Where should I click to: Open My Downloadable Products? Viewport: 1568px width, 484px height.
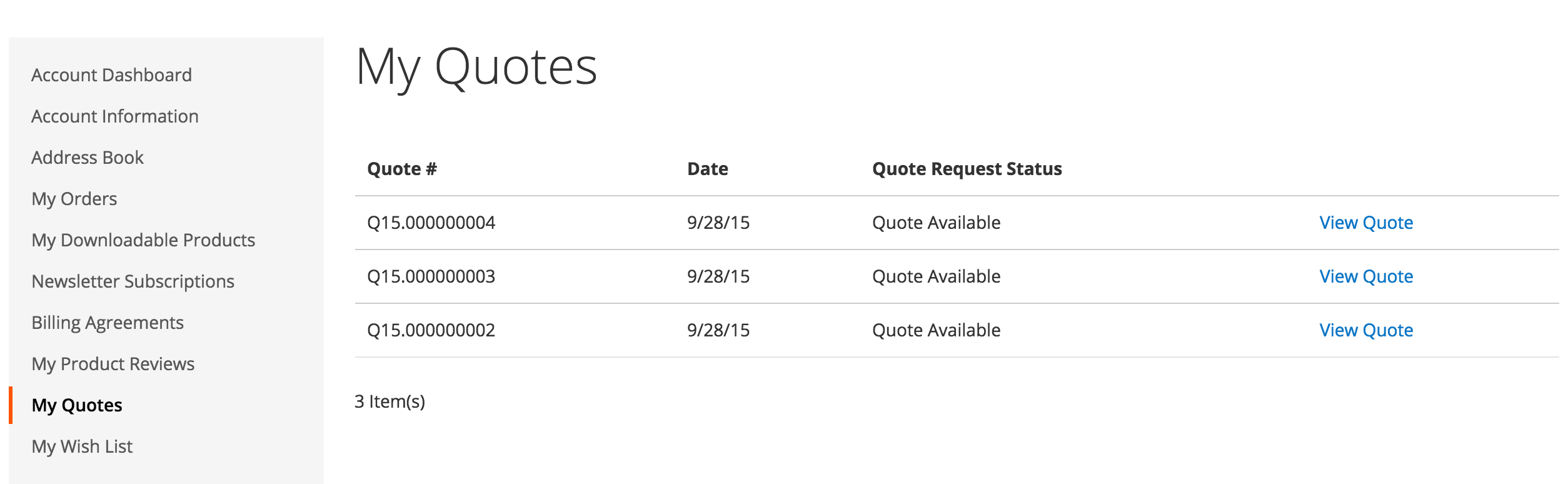(143, 240)
